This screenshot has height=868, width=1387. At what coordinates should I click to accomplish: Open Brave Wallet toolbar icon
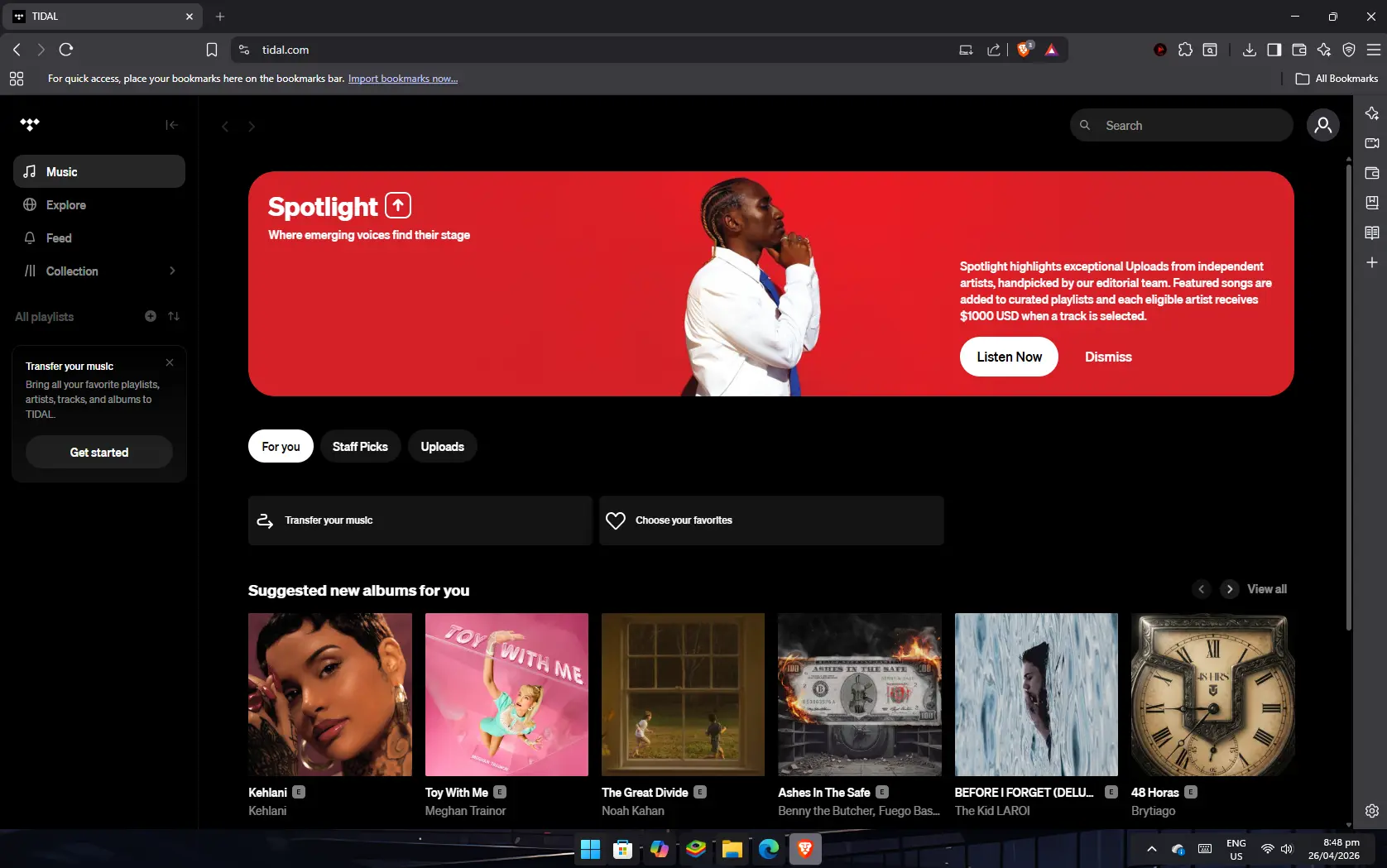point(1299,50)
